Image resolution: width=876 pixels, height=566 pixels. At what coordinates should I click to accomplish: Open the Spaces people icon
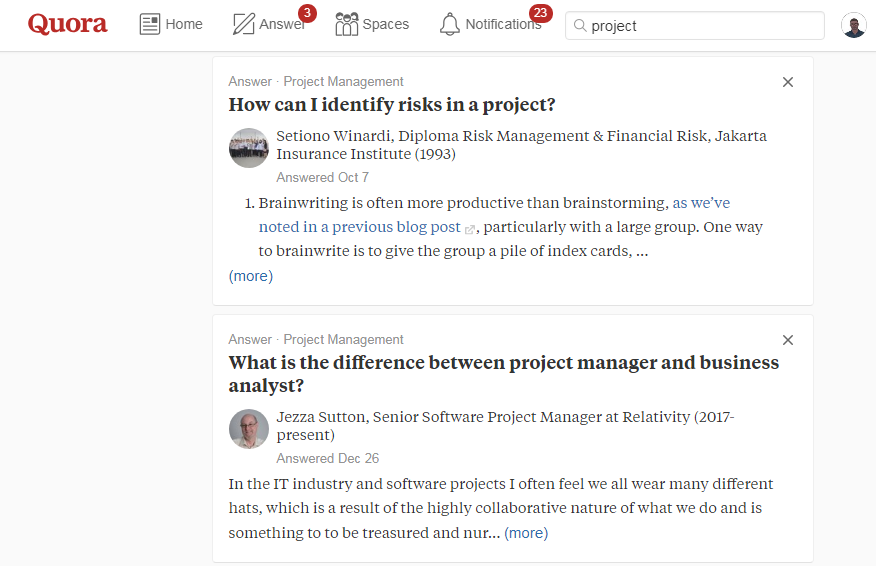pos(346,24)
